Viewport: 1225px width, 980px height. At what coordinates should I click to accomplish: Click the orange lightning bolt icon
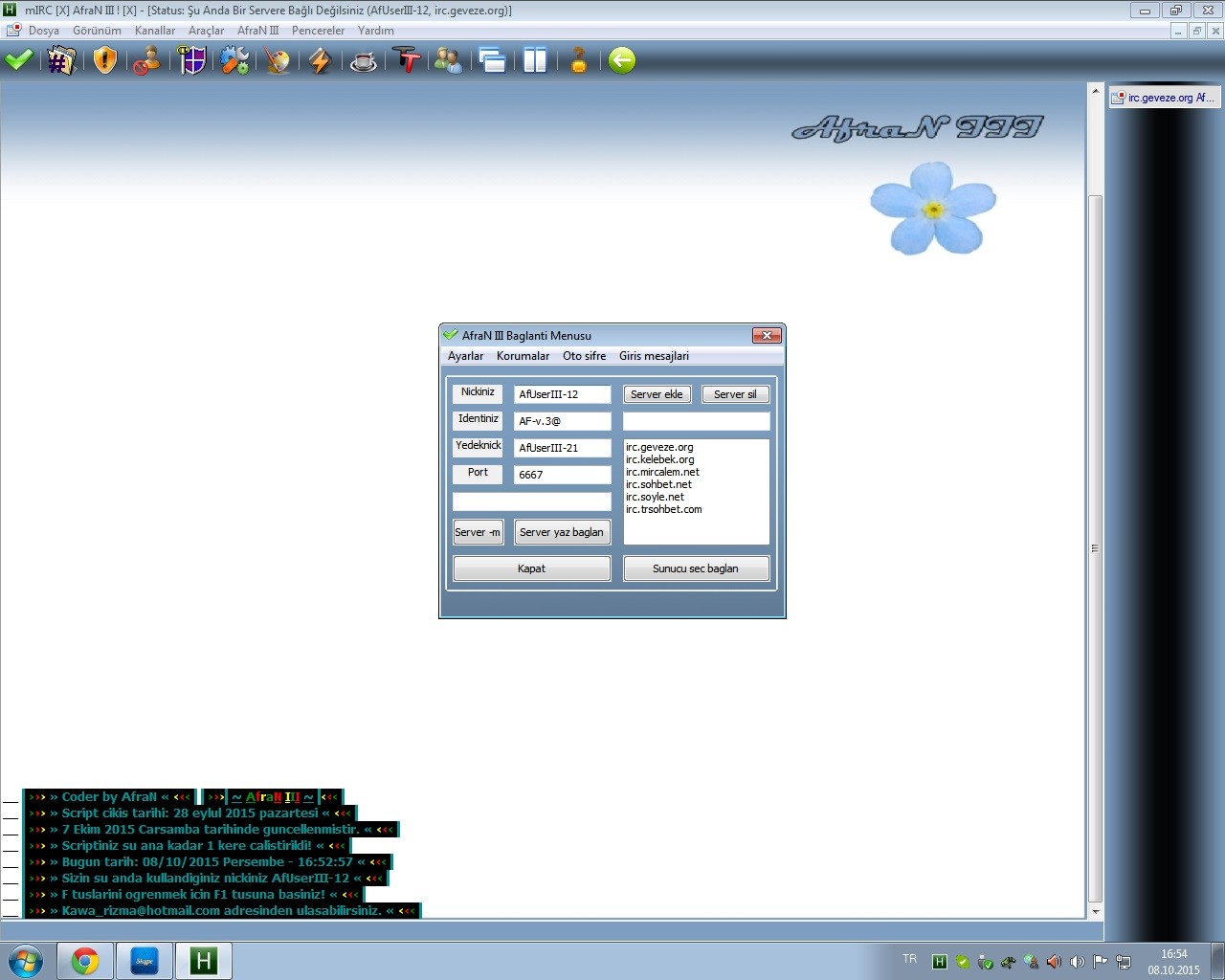coord(321,61)
